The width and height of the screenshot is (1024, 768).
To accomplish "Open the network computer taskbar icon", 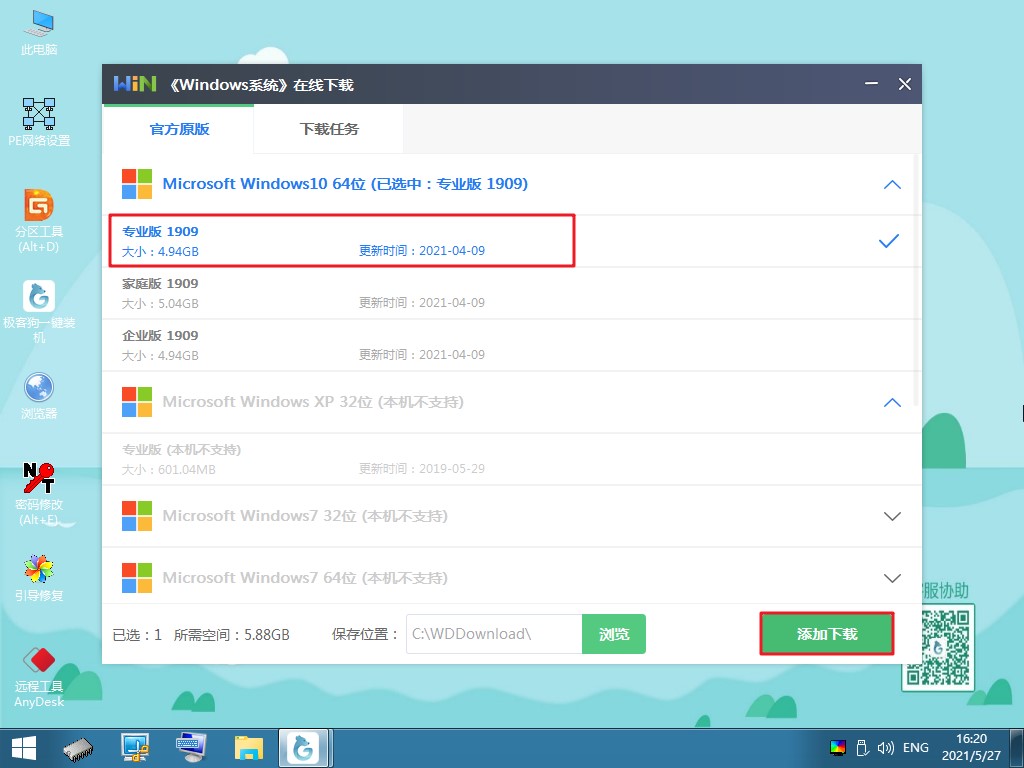I will coord(136,748).
